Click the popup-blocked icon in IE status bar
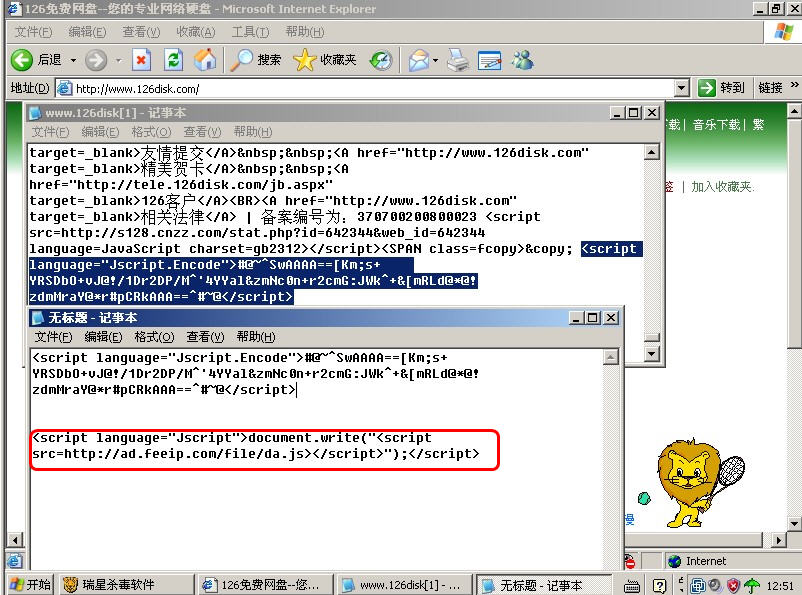Viewport: 802px width, 595px height. [630, 561]
